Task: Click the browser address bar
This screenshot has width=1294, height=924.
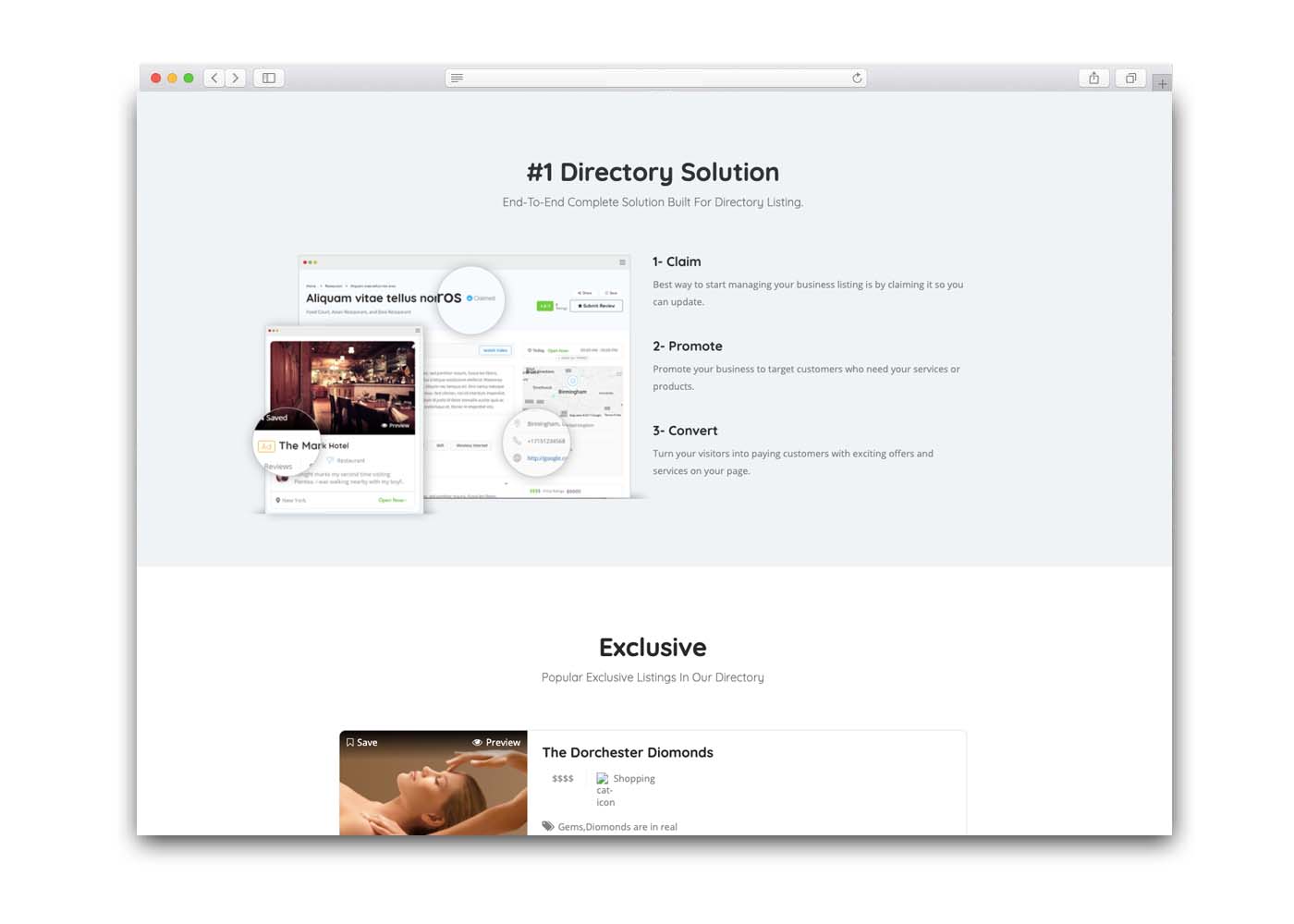Action: [656, 78]
